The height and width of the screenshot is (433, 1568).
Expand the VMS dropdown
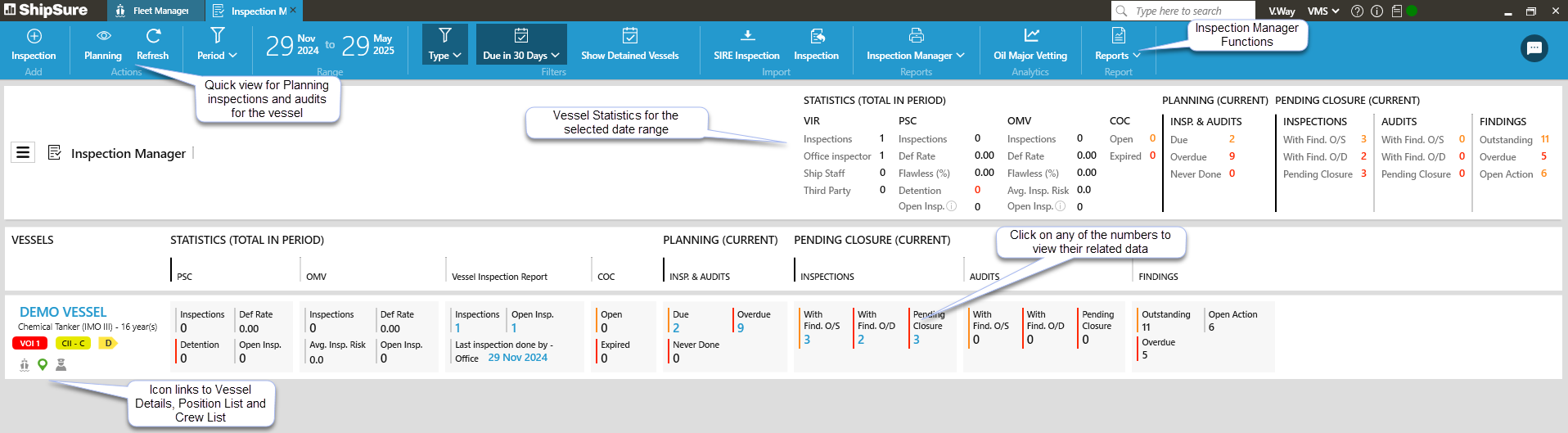1323,11
